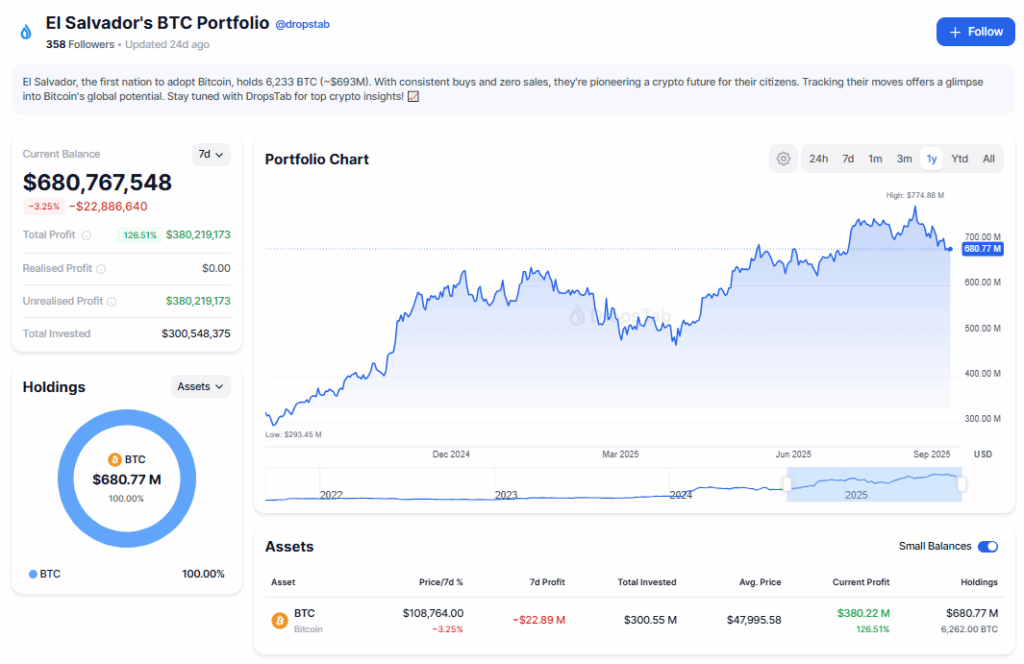Select the 3m chart range
The height and width of the screenshot is (664, 1024).
(904, 159)
